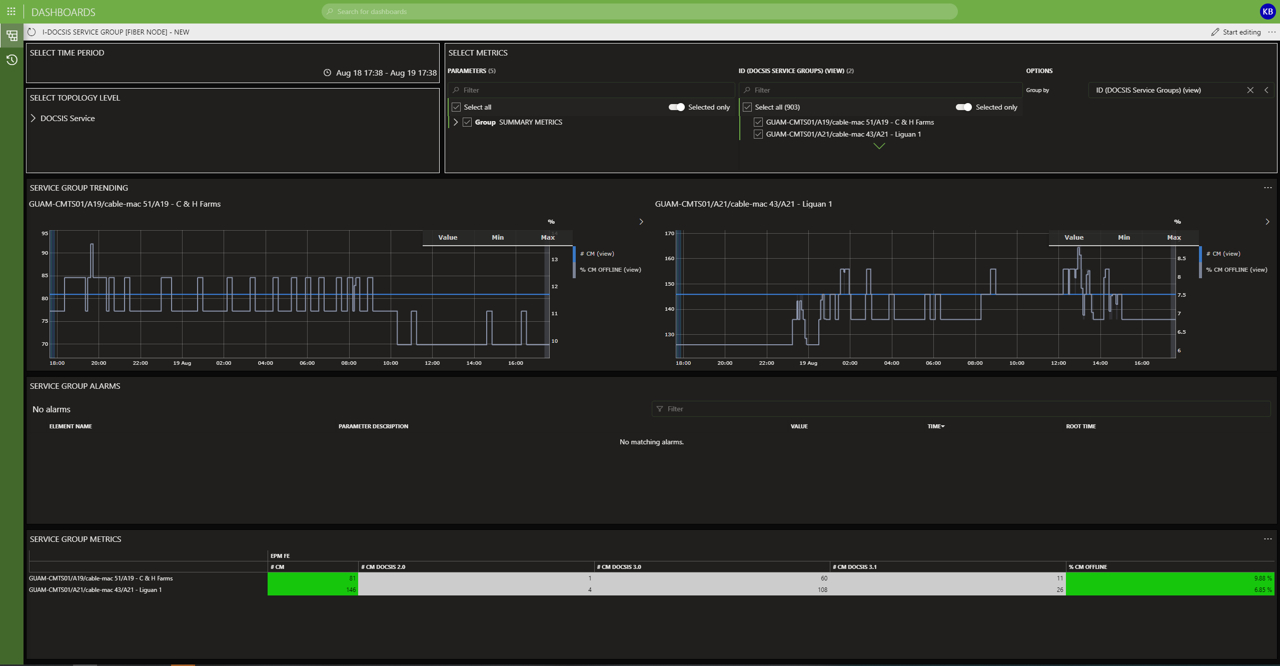Open the Aug 18 17:38 - Aug 19 17:38 time range
The width and height of the screenshot is (1280, 666).
(386, 72)
